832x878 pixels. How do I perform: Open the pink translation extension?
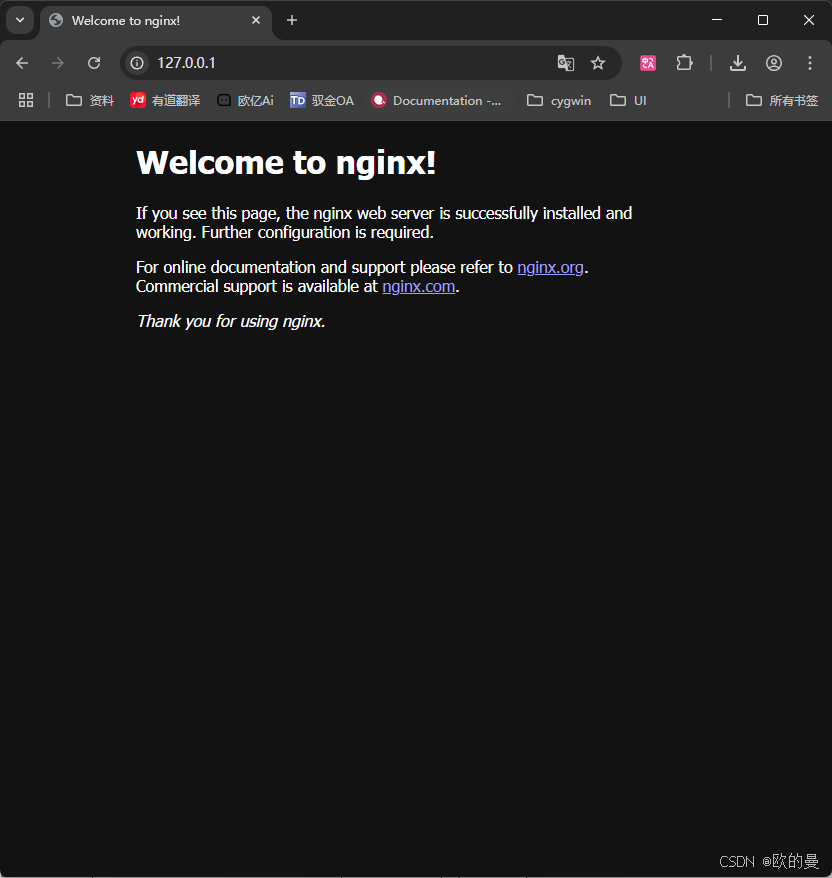tap(648, 63)
